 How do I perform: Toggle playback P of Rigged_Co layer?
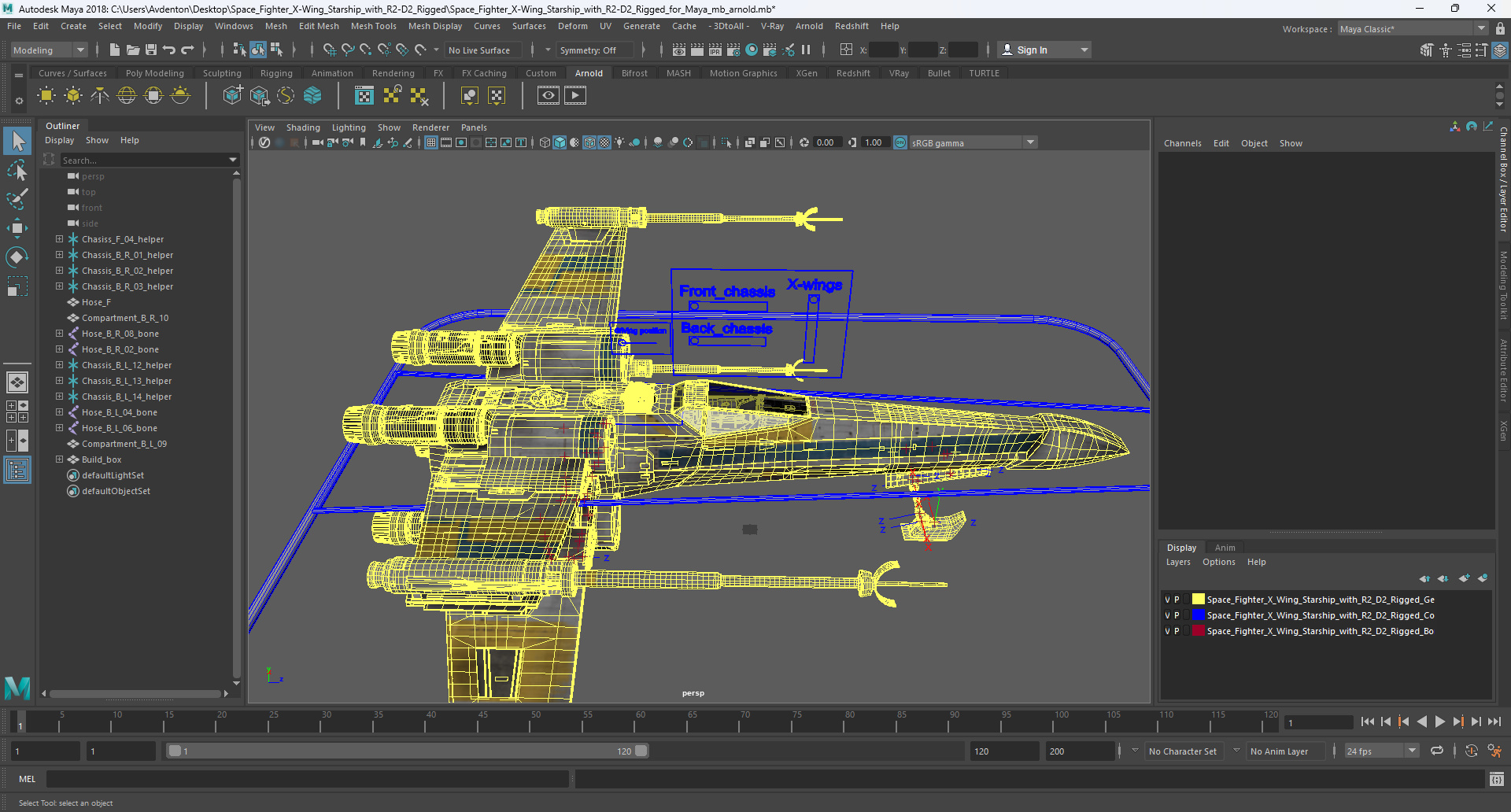[1177, 615]
